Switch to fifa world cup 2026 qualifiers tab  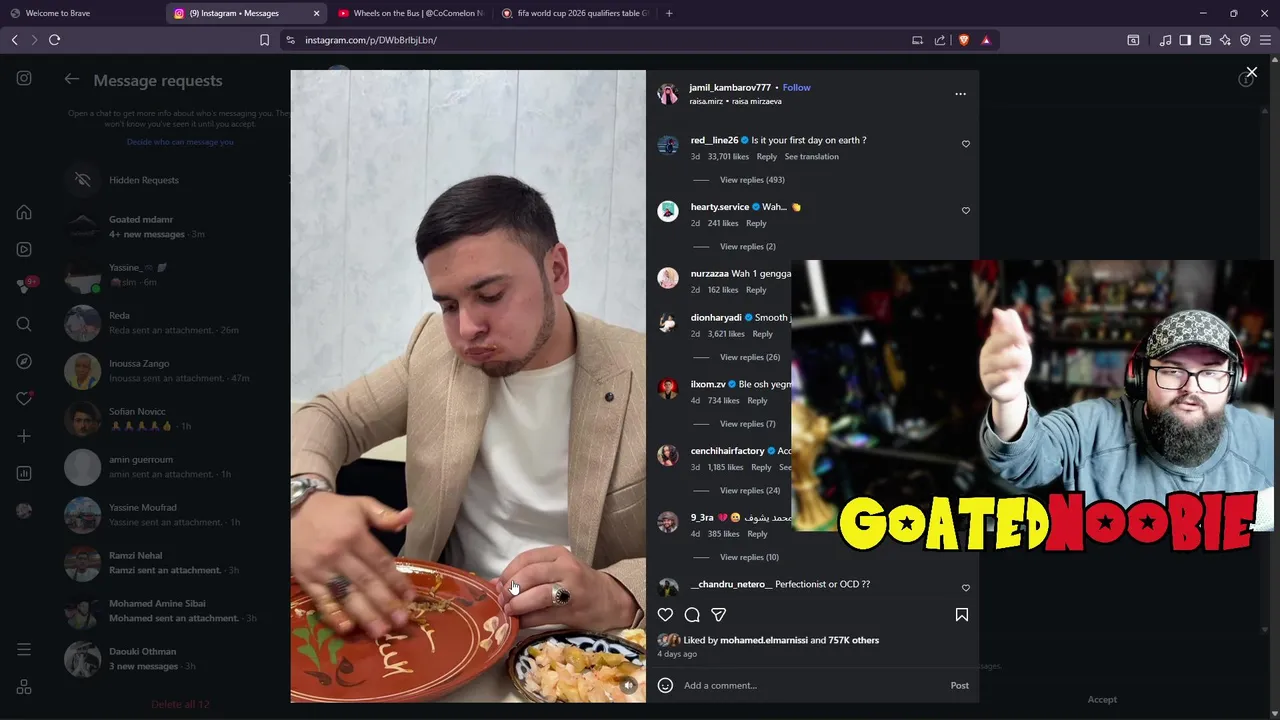pos(575,13)
